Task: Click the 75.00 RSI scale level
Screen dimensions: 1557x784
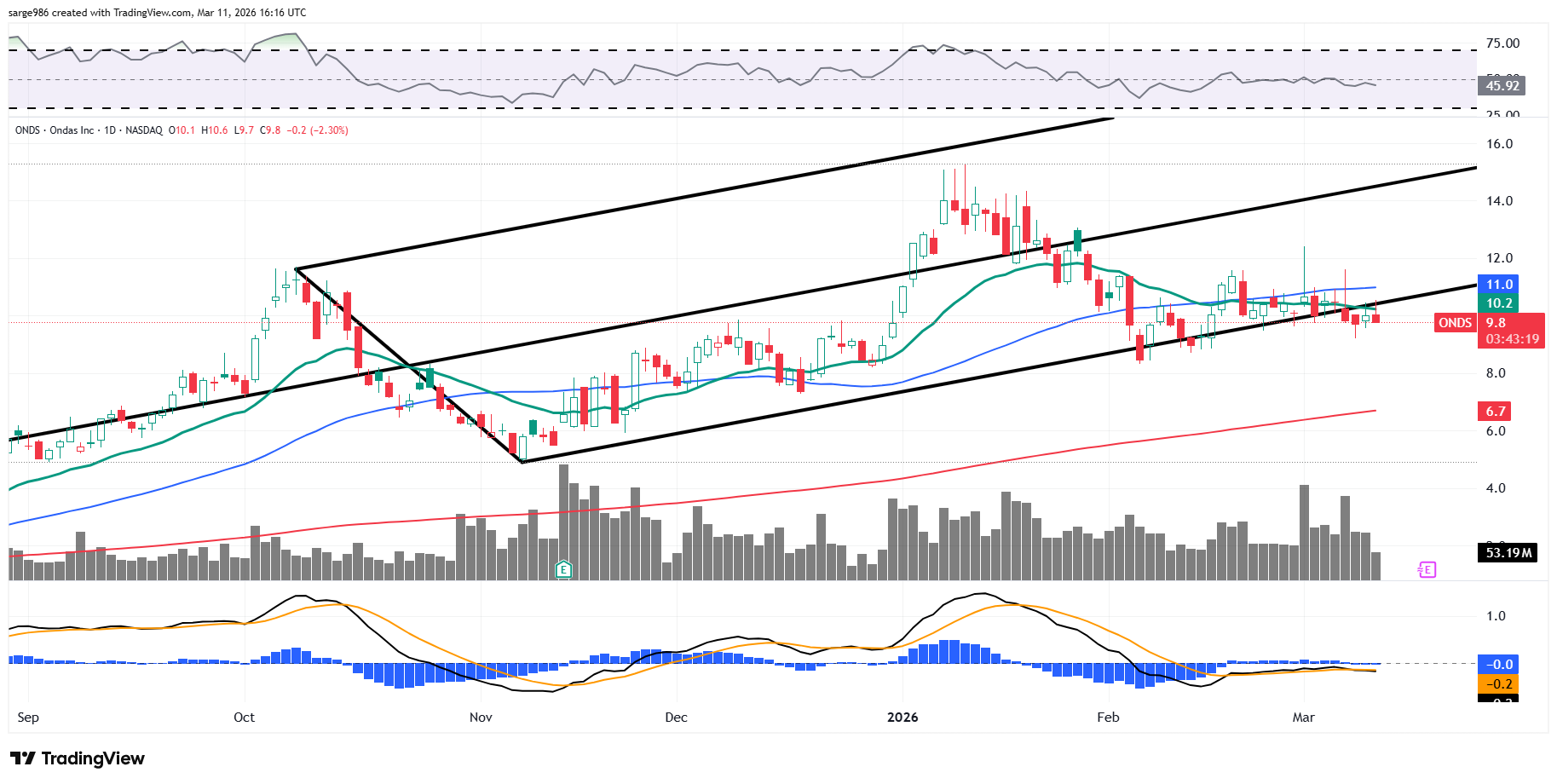Action: coord(1502,43)
